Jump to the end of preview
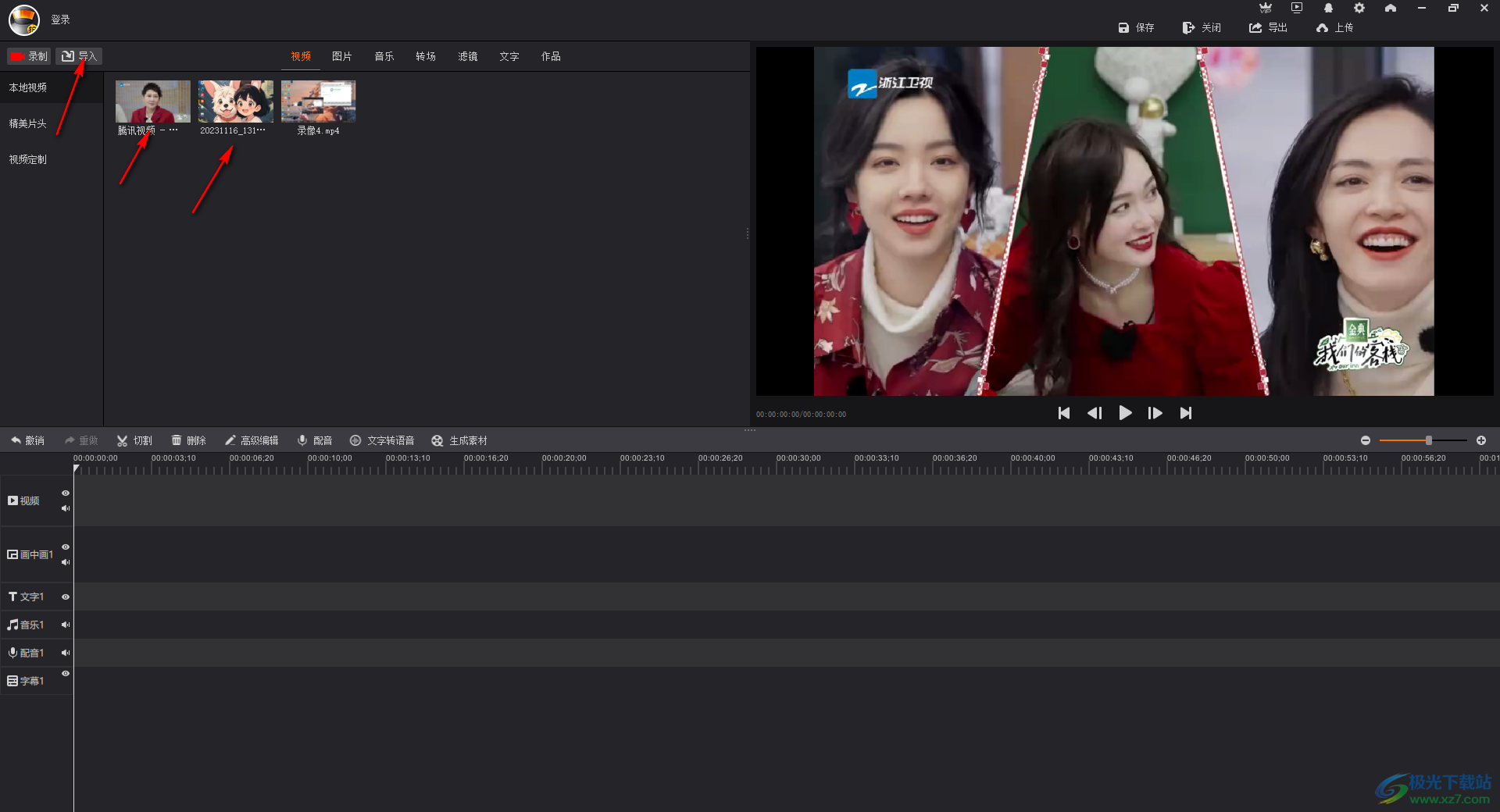This screenshot has width=1500, height=812. (x=1186, y=413)
